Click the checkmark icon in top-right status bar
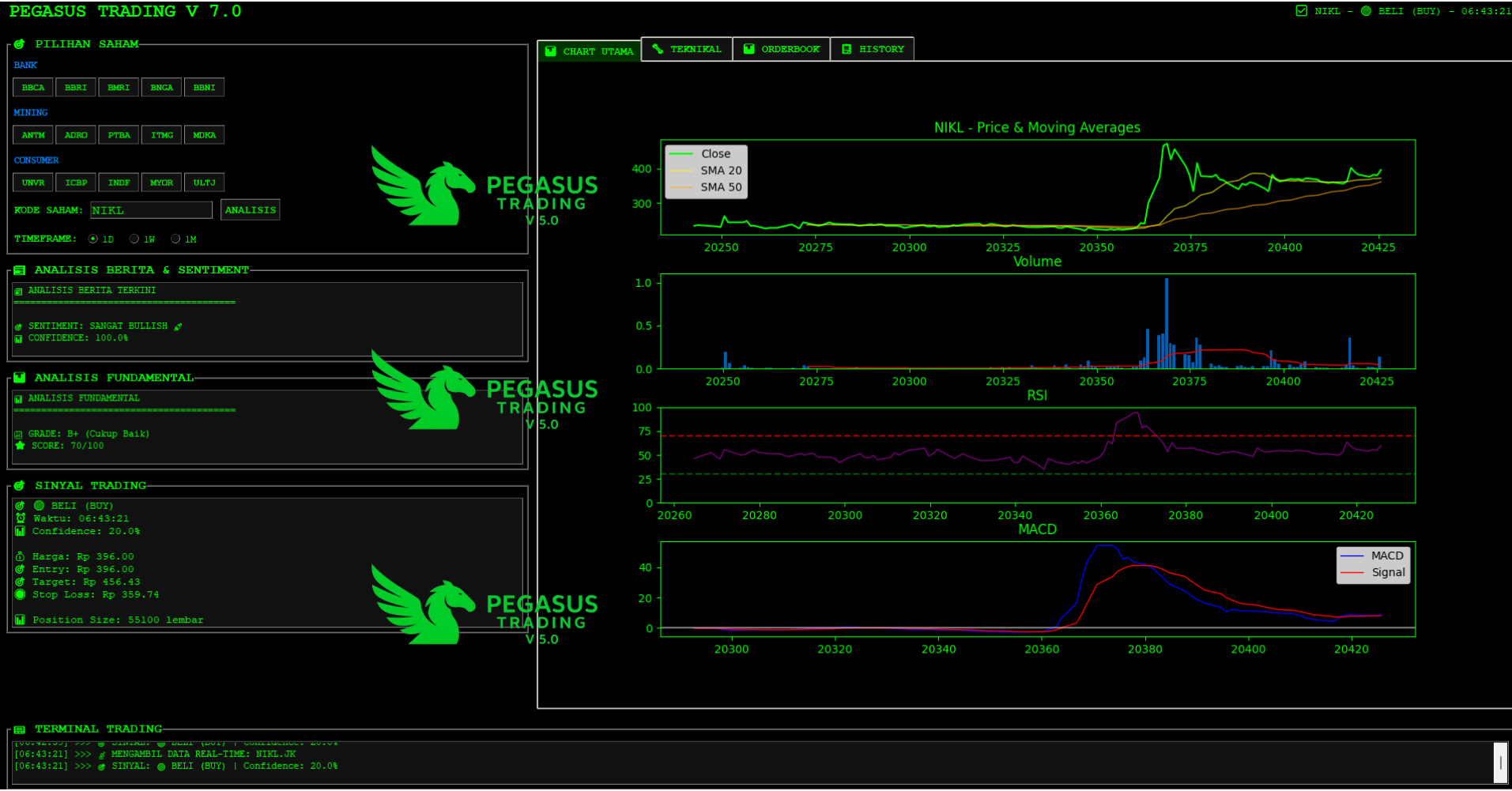 click(1301, 11)
